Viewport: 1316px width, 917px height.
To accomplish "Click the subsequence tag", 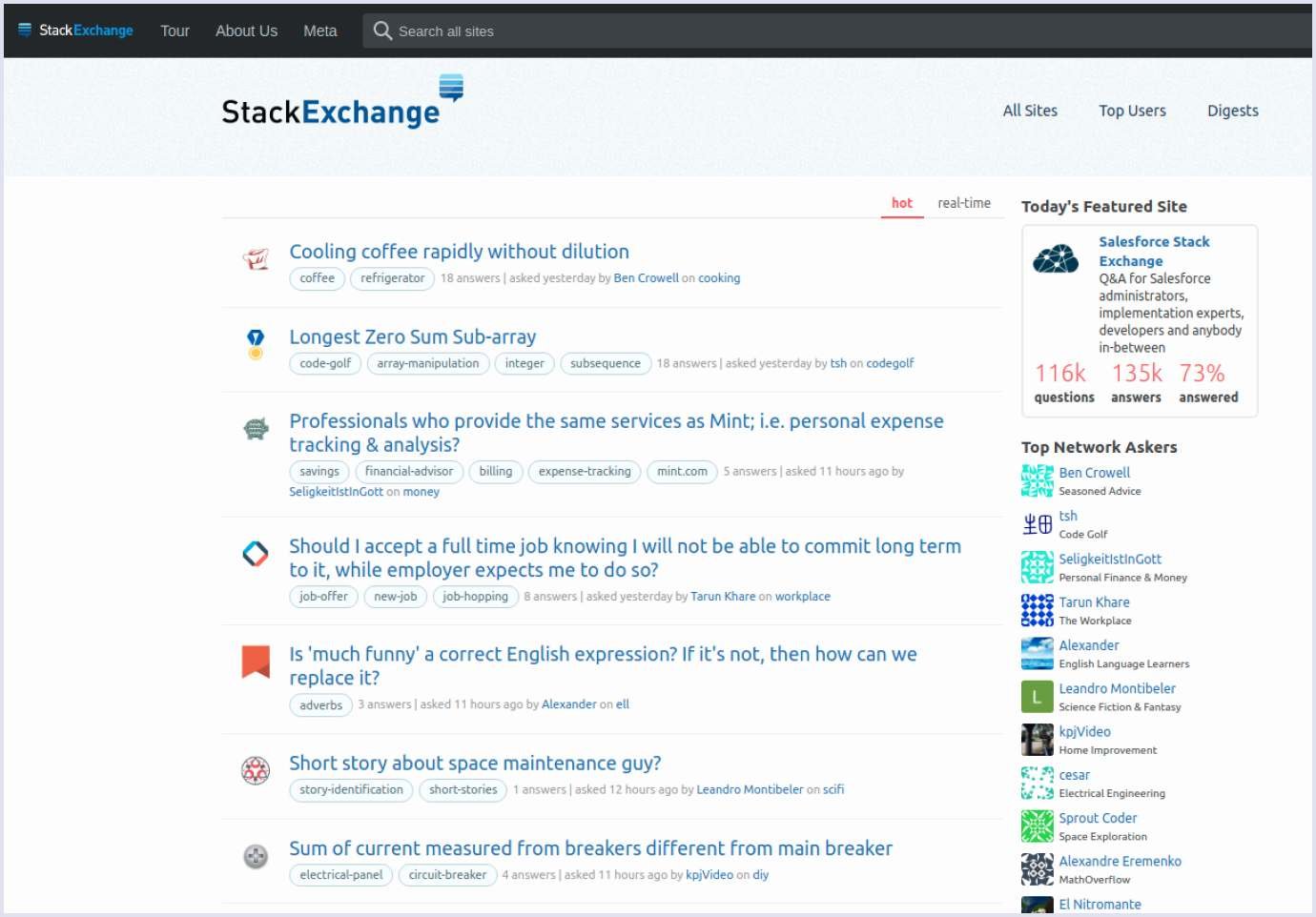I will tap(606, 363).
